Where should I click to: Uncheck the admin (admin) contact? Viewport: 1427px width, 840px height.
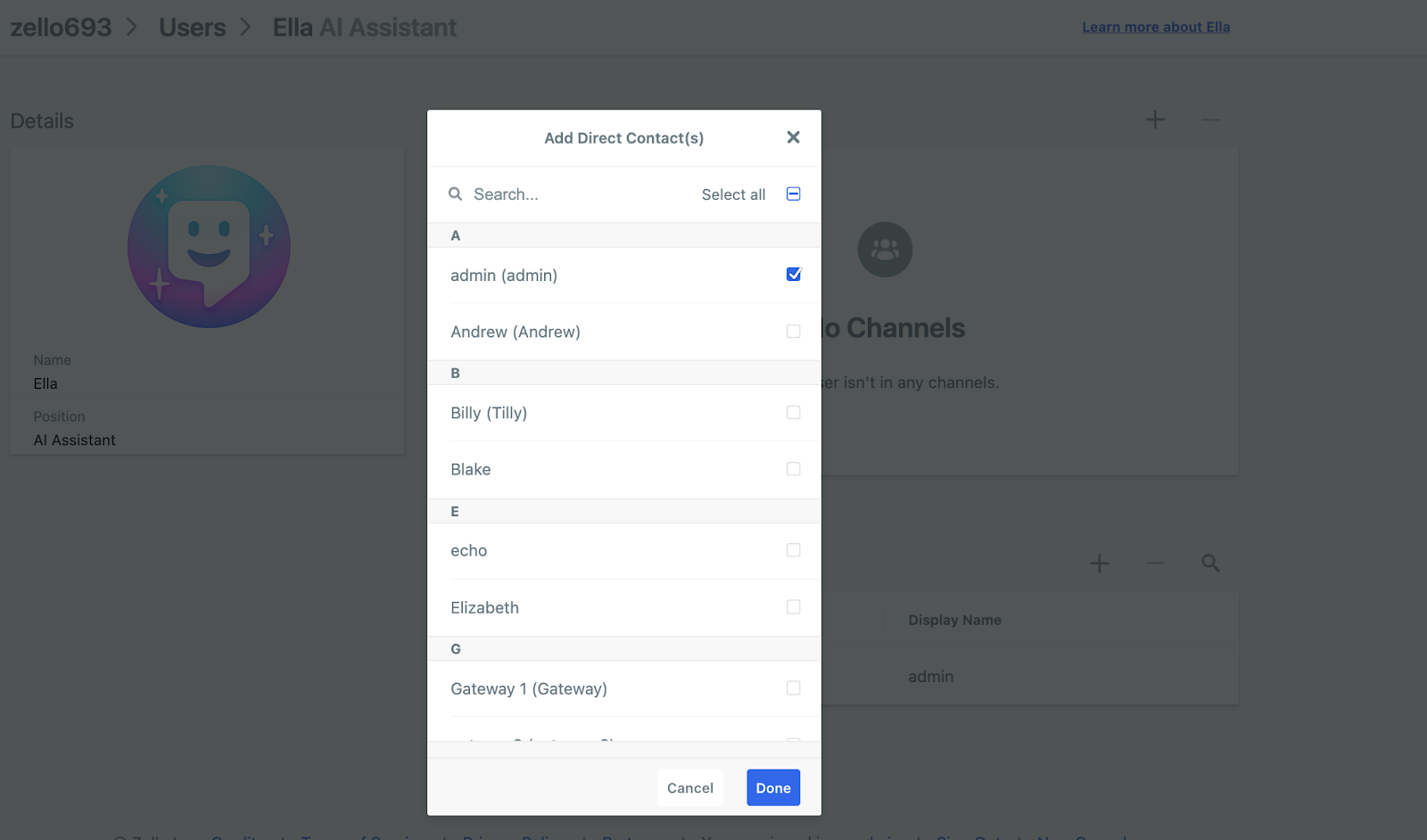coord(793,275)
